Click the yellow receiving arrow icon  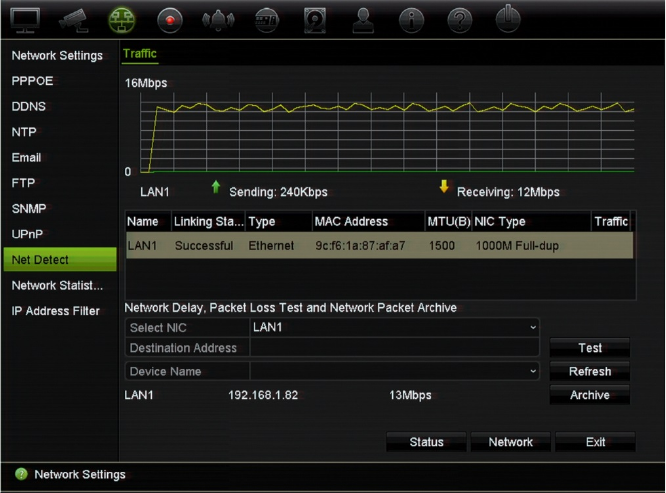[x=444, y=186]
